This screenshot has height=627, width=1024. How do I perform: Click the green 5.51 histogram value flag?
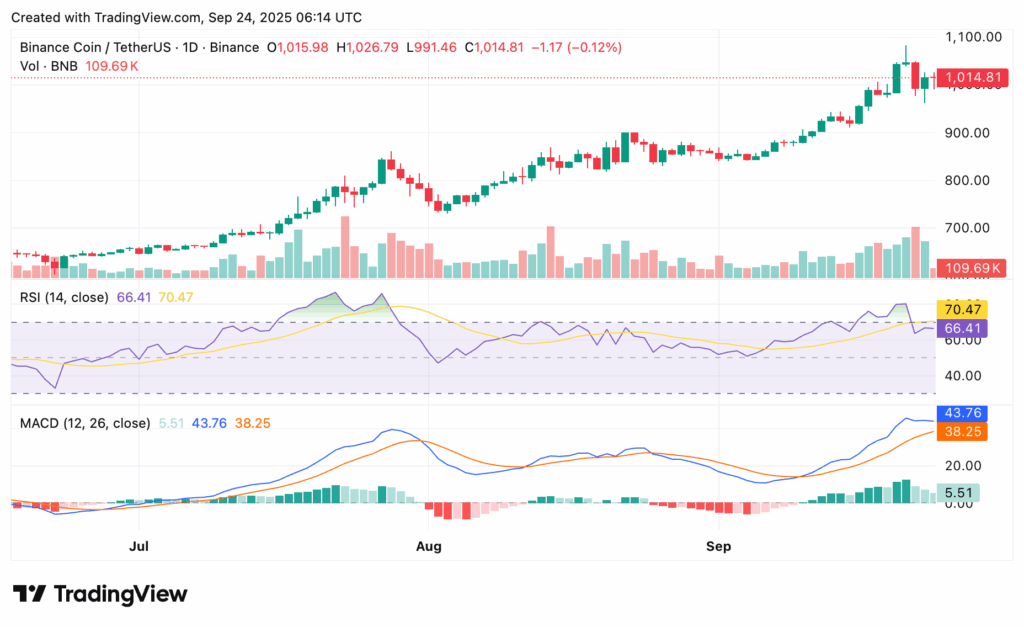click(960, 494)
